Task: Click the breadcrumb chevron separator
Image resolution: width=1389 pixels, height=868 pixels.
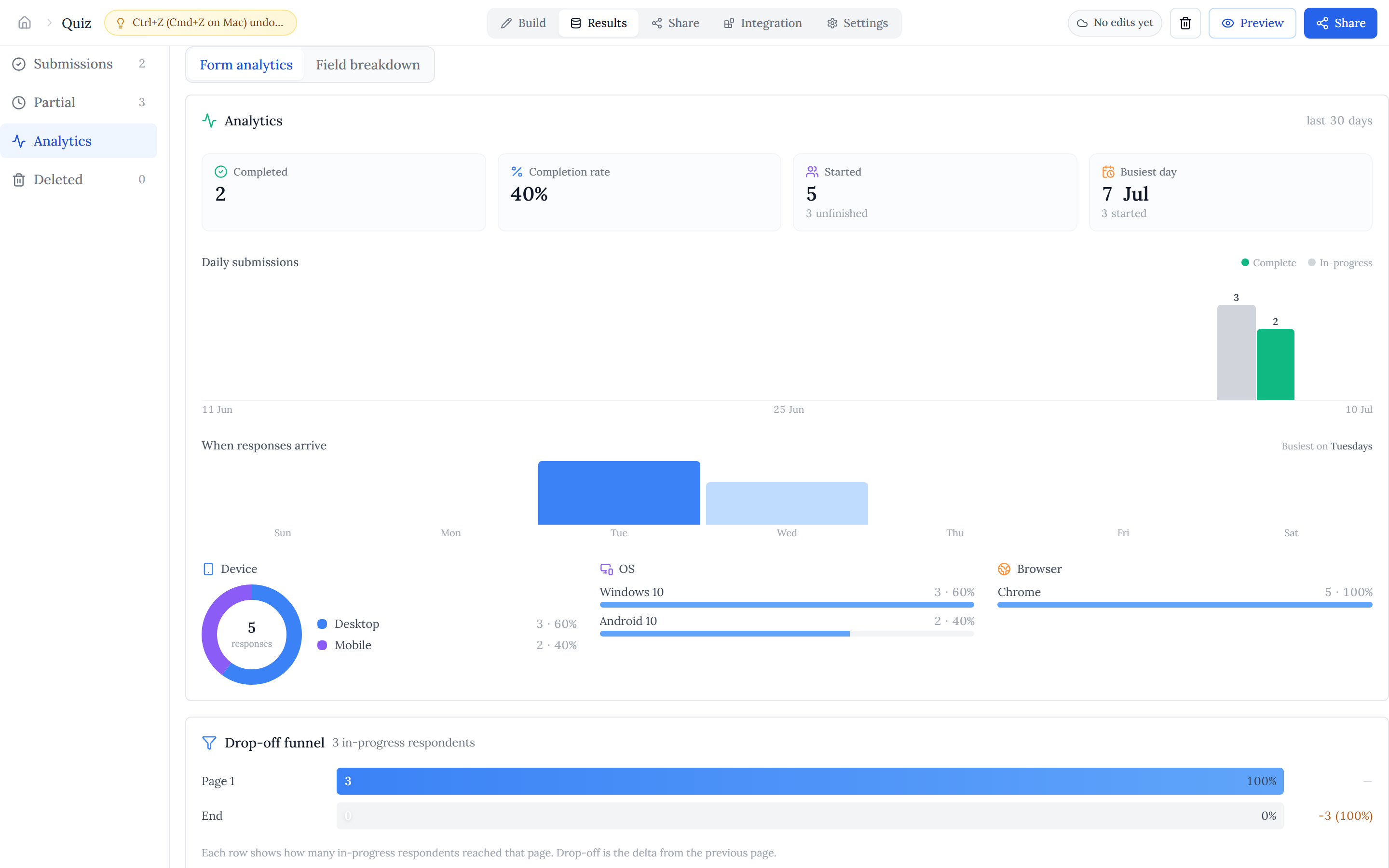Action: [x=49, y=23]
